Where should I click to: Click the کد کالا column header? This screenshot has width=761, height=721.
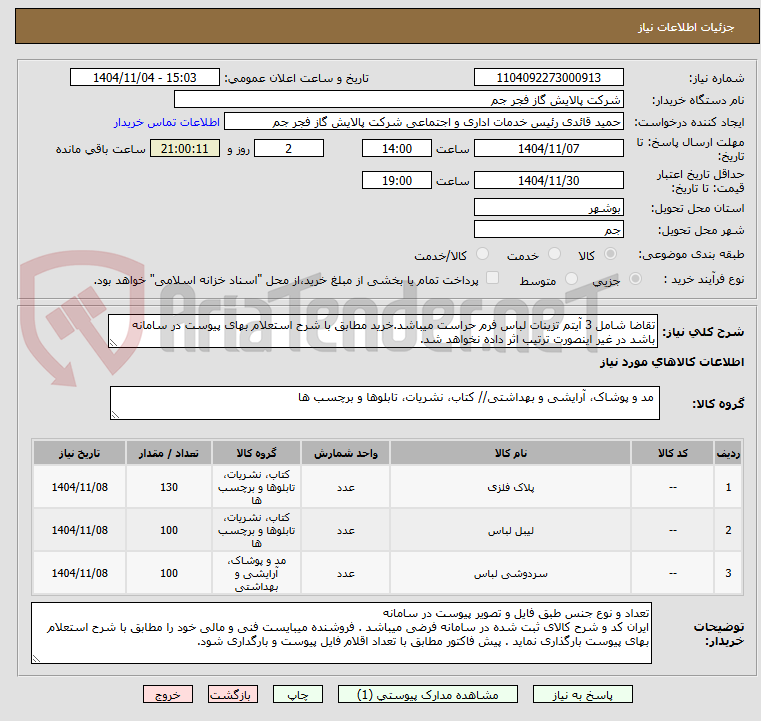click(673, 453)
